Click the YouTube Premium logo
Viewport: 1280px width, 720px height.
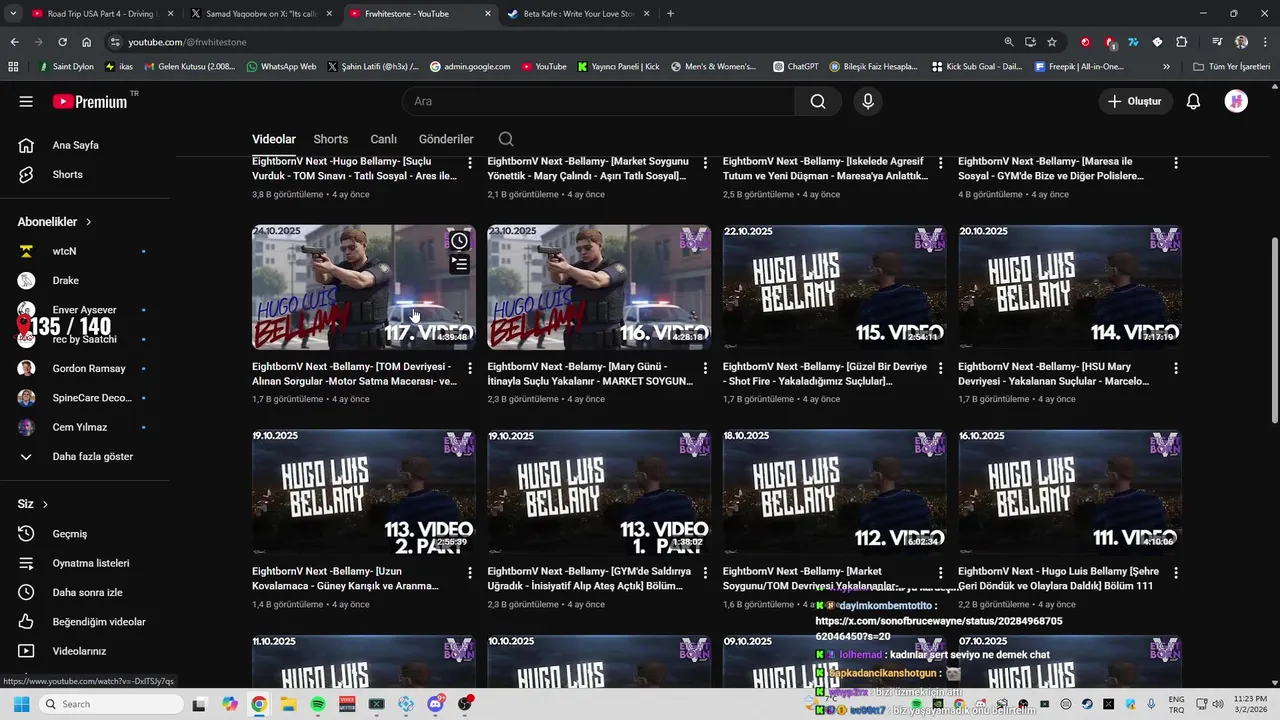tap(92, 101)
